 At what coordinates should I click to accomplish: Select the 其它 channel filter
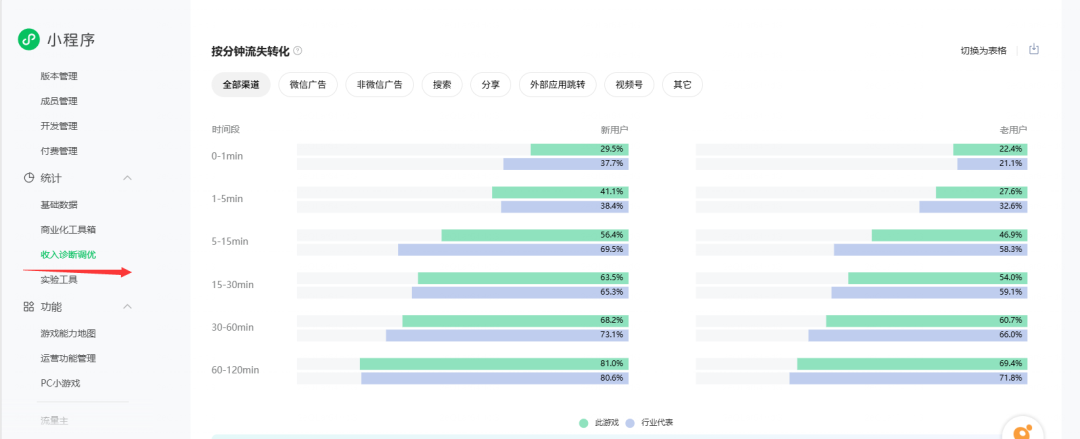(683, 85)
